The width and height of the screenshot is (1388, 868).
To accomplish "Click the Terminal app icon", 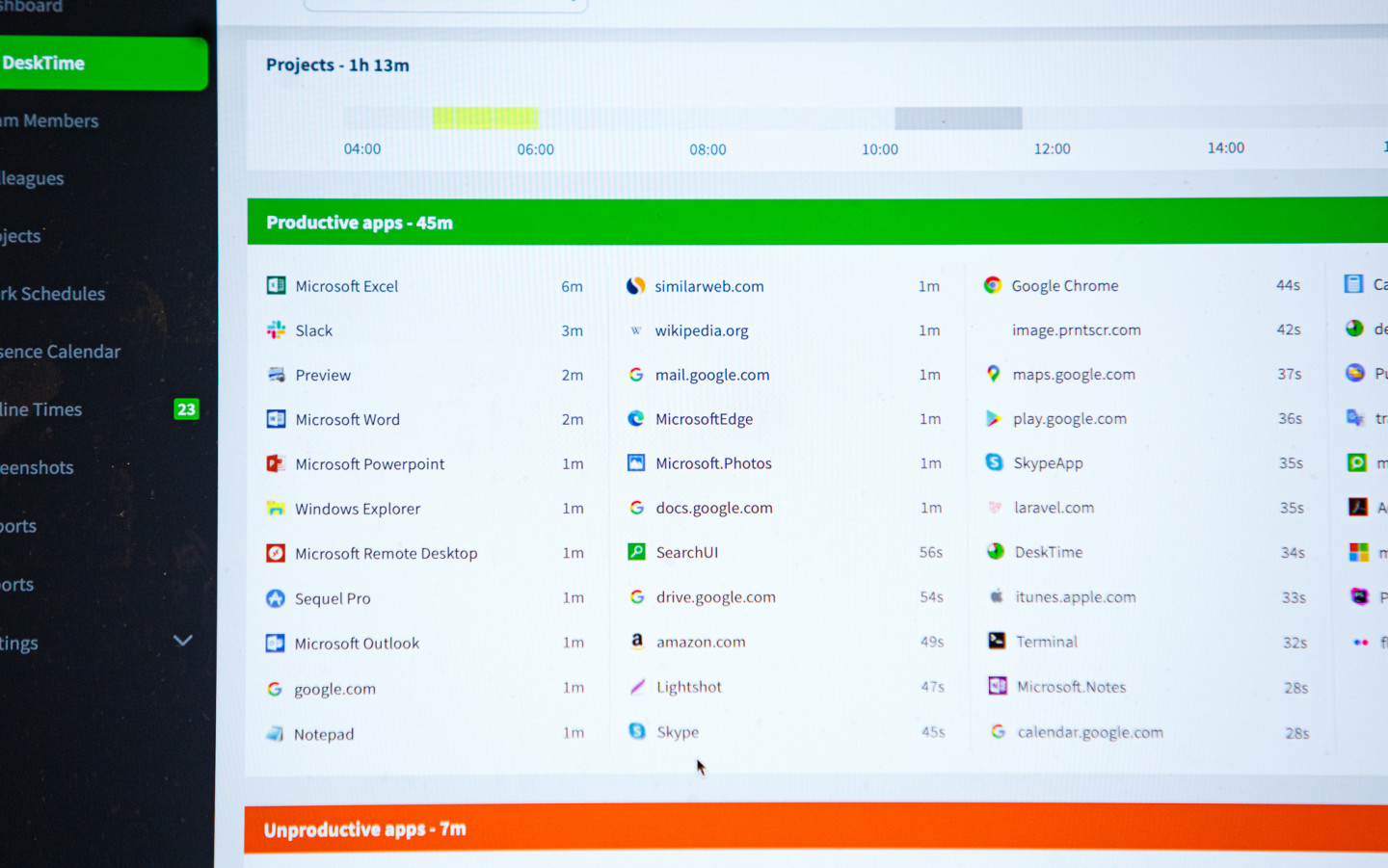I will coord(997,641).
